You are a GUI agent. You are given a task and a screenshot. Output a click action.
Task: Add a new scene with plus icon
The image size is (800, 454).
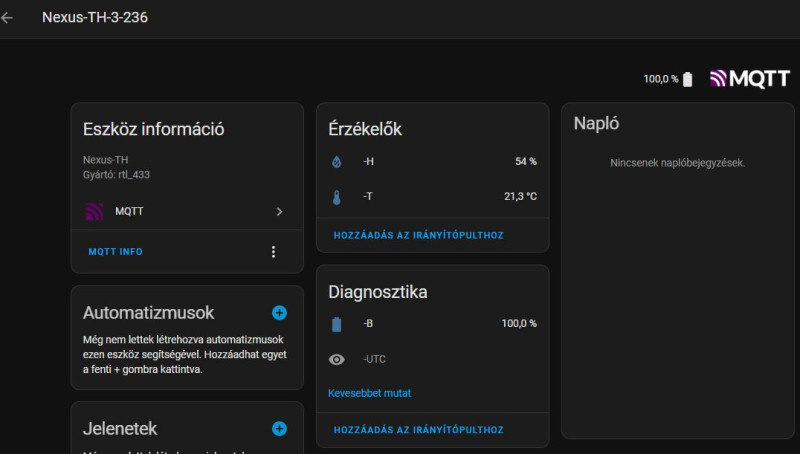coord(279,428)
